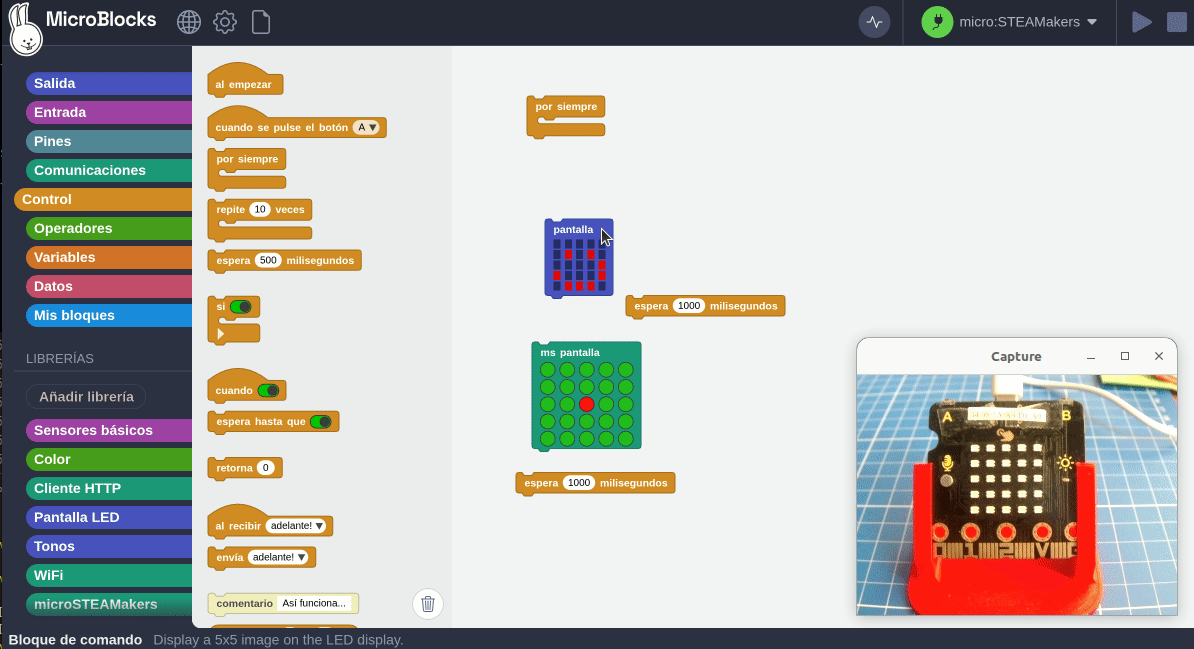Select the Entrada category
Screen dimensions: 1194x649
click(109, 112)
